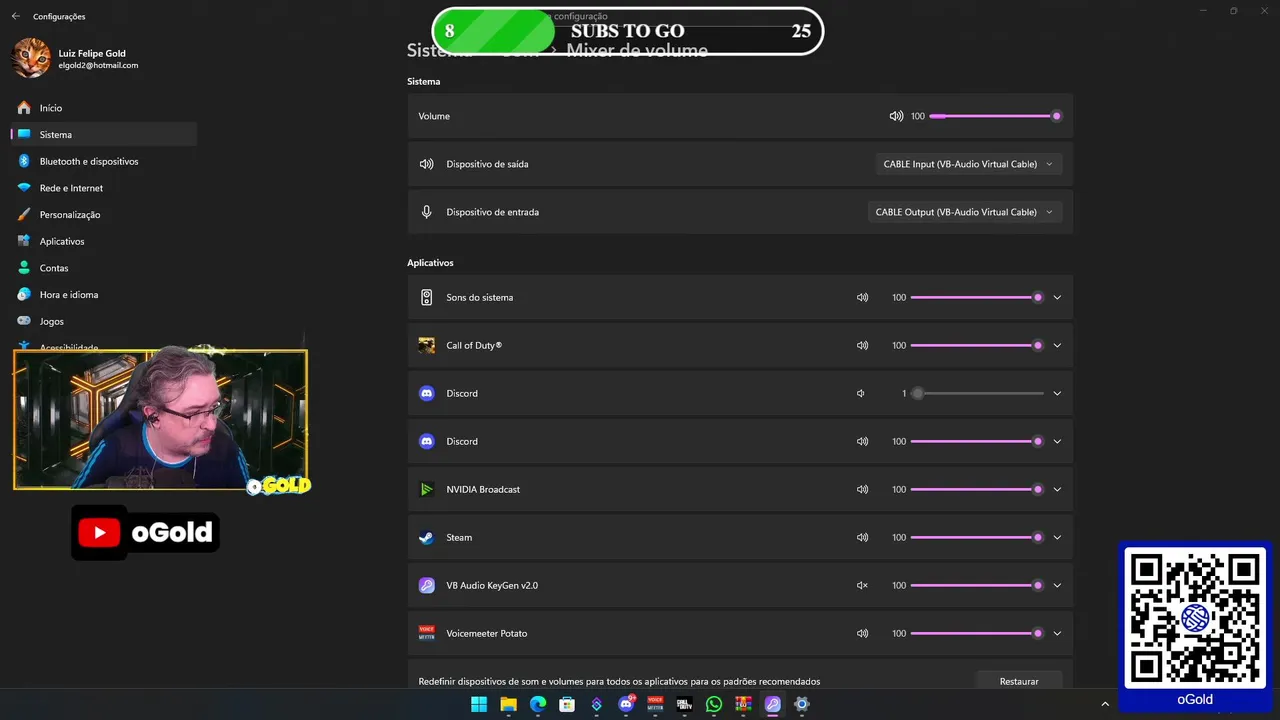Mute Voicemeeter Potato speaker icon

pyautogui.click(x=862, y=633)
